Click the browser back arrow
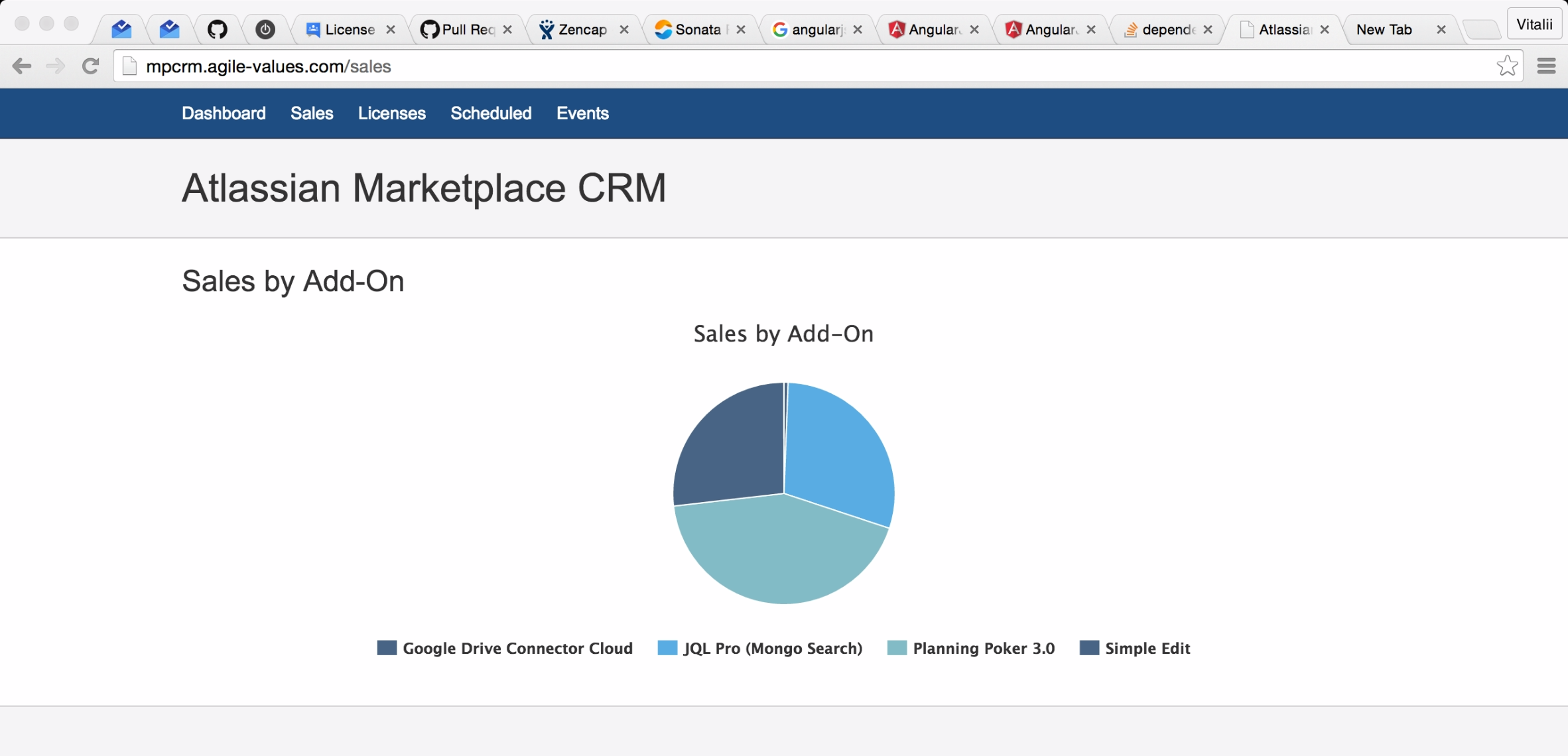Viewport: 1568px width, 756px height. coord(22,66)
